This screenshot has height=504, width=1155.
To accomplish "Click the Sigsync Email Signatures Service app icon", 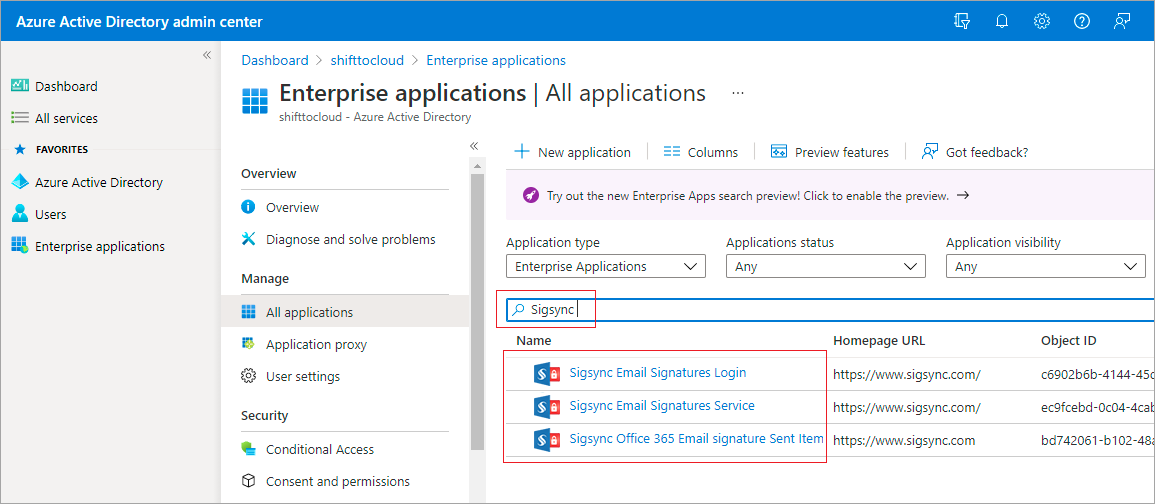I will 546,406.
